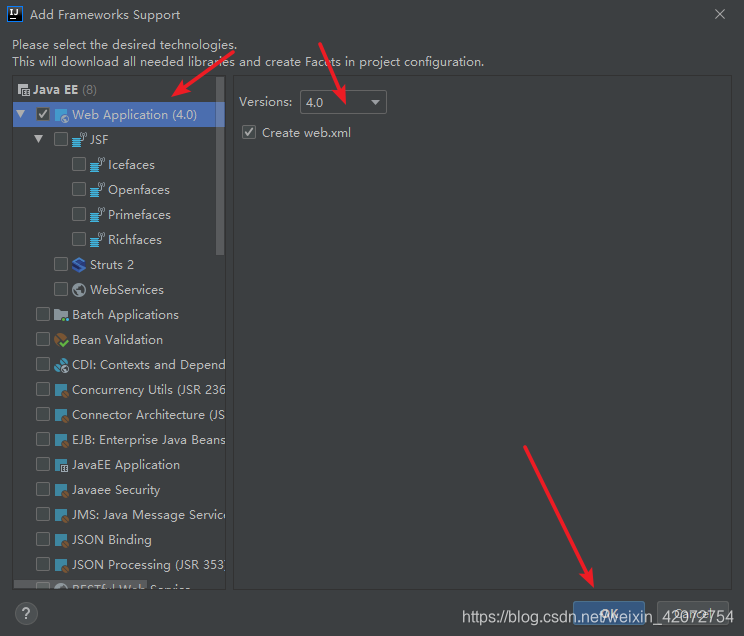Click the WebServices globe icon

(79, 290)
